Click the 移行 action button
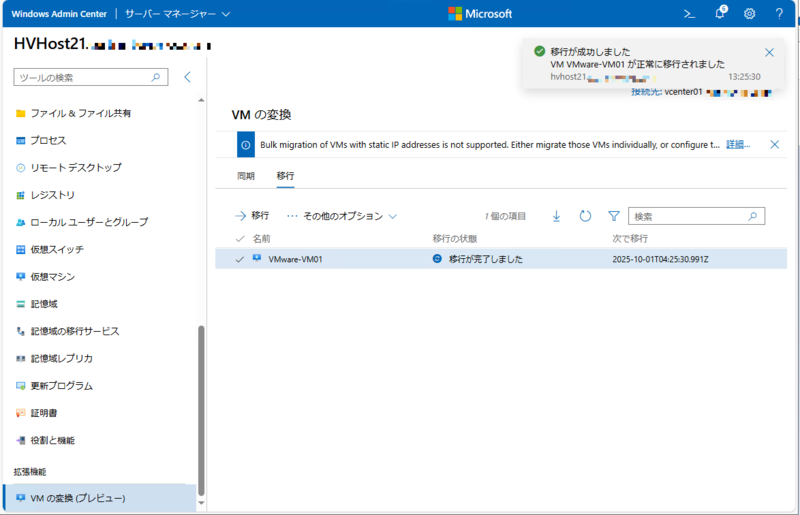800x515 pixels. tap(252, 216)
